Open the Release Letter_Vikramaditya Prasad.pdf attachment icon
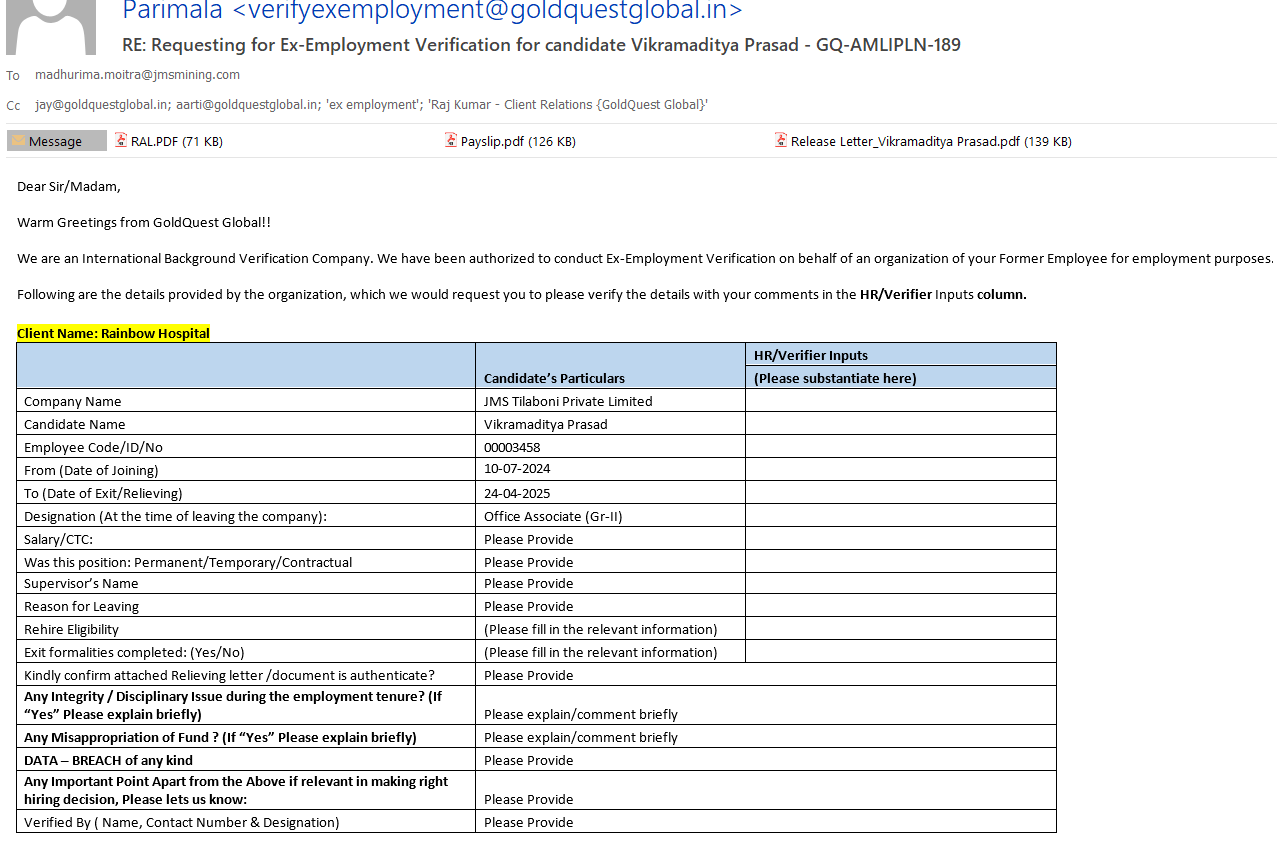The height and width of the screenshot is (848, 1277). click(x=781, y=141)
